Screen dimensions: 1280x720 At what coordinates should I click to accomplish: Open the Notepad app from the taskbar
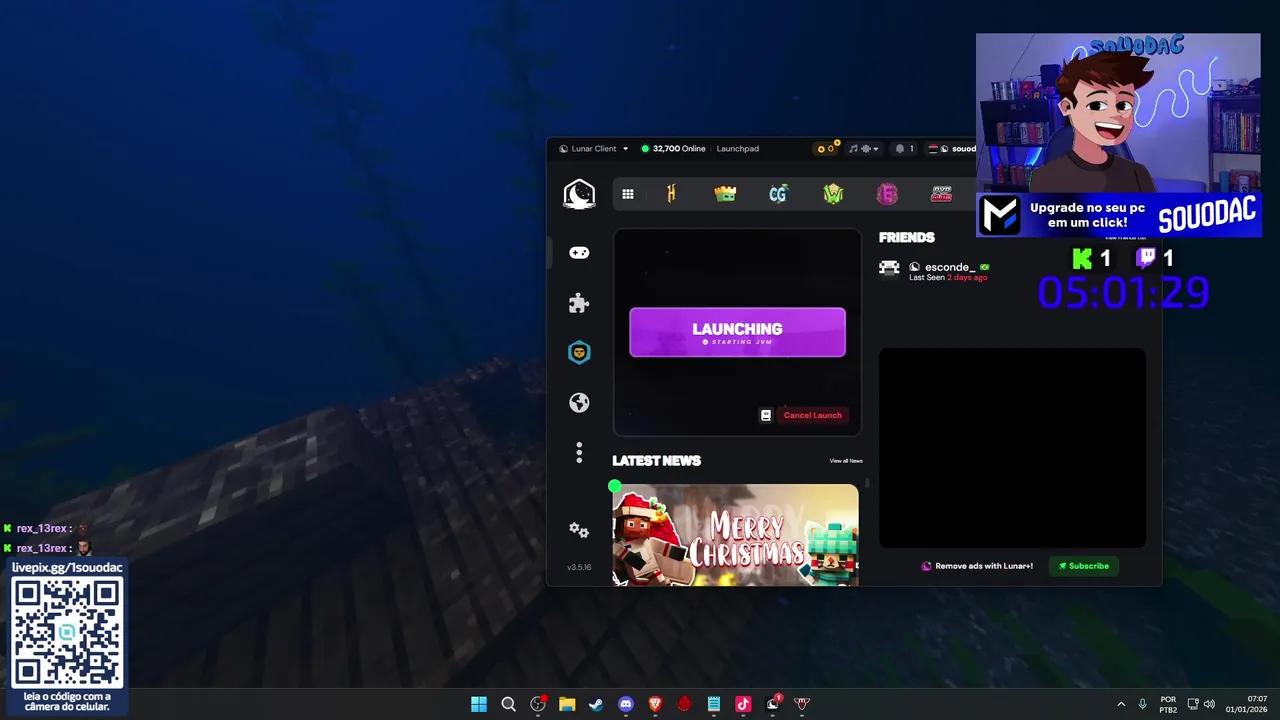[x=714, y=704]
